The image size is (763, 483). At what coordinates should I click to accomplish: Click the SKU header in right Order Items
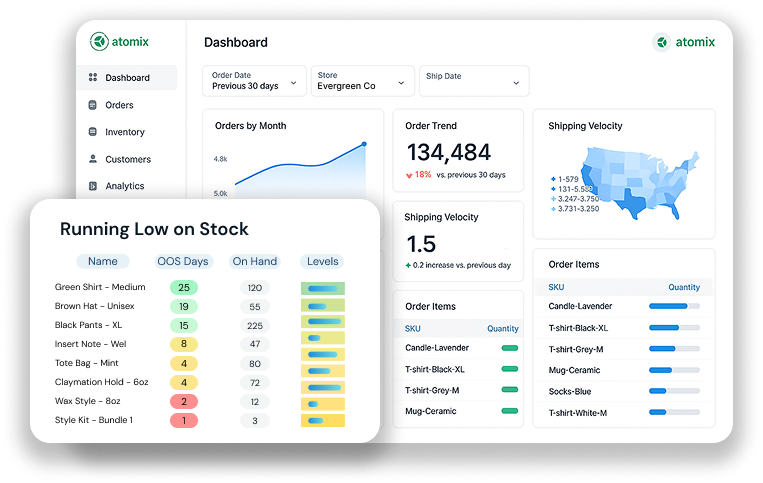[x=556, y=287]
